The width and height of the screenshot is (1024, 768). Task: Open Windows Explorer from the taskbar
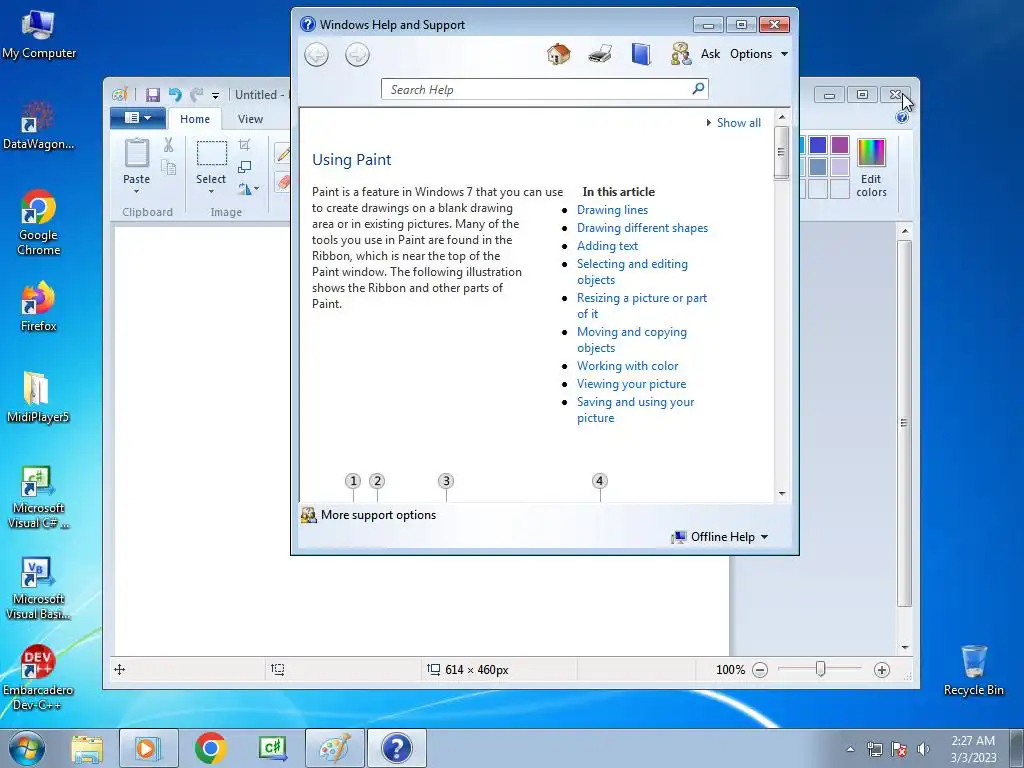point(87,748)
